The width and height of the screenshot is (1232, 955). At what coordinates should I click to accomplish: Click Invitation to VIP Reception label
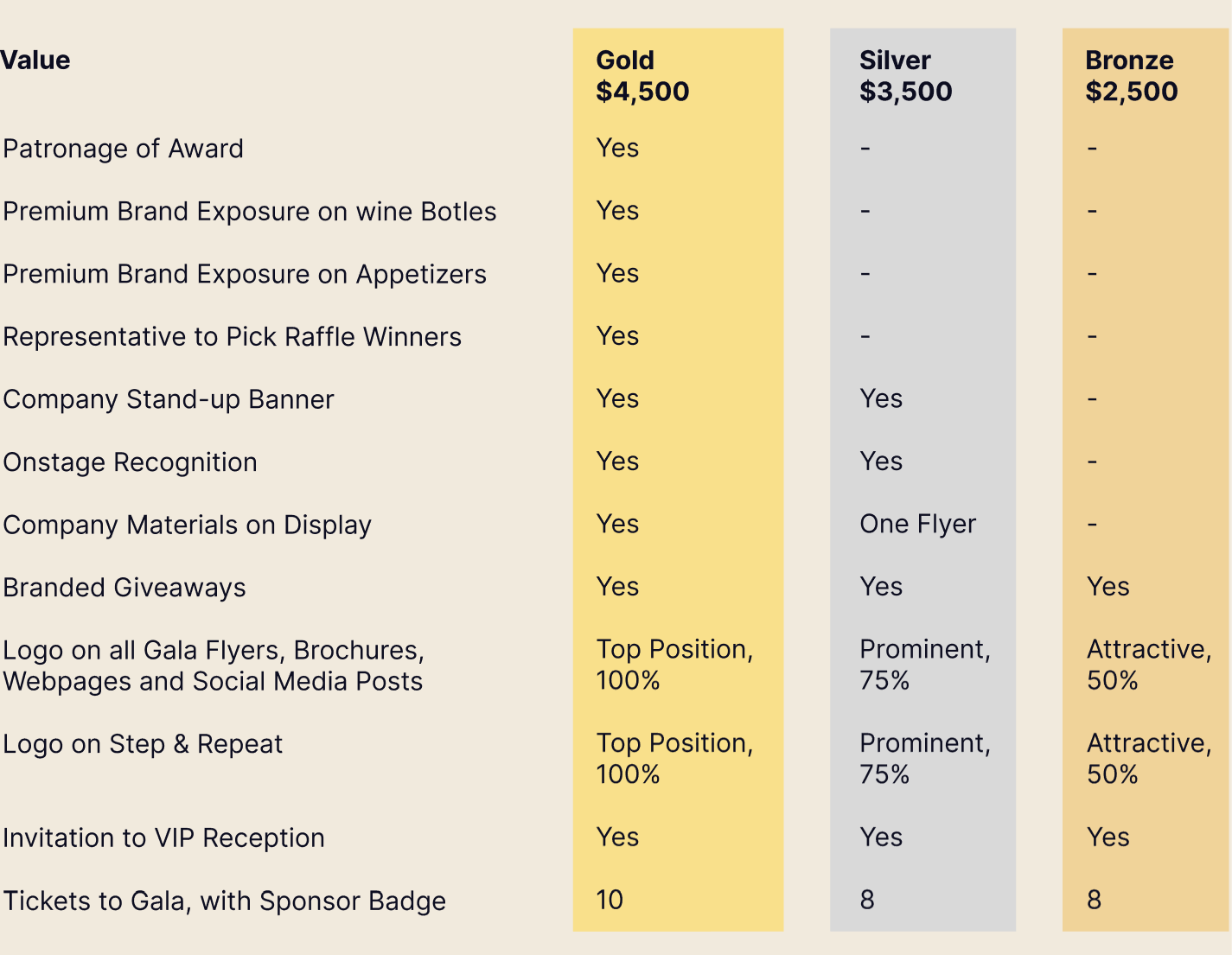point(164,838)
